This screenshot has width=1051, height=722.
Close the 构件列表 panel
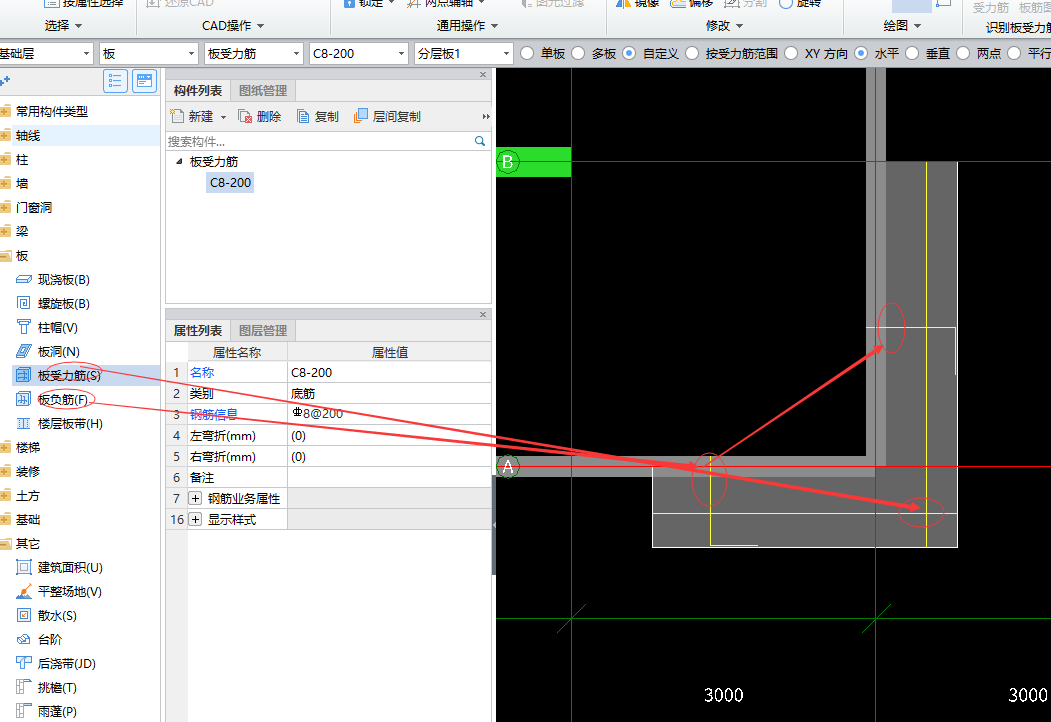click(483, 74)
